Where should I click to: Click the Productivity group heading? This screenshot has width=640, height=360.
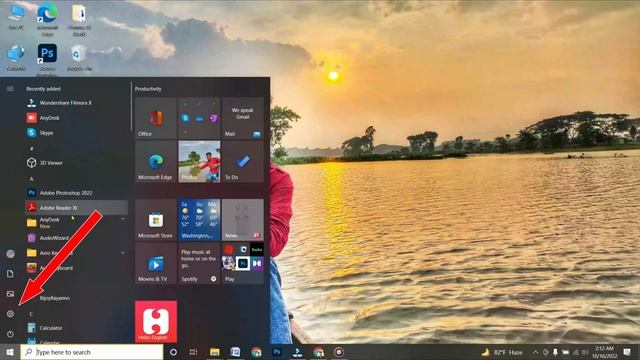tap(148, 89)
